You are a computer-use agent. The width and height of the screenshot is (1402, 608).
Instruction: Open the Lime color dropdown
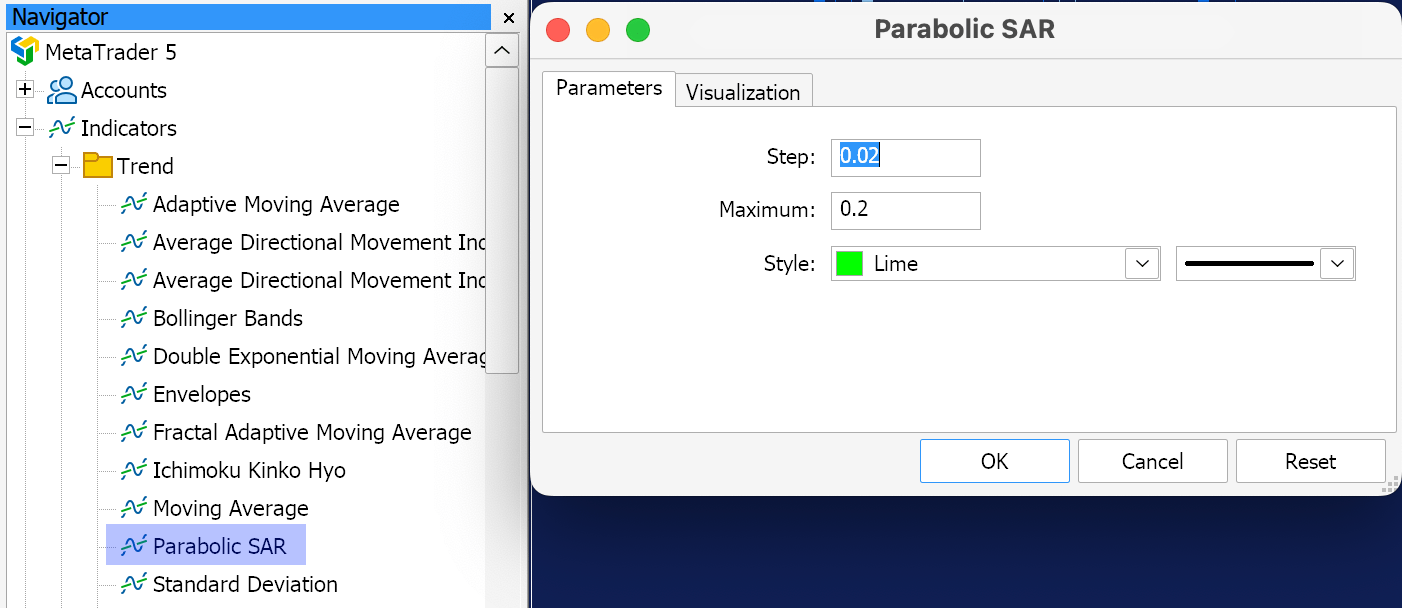click(x=1142, y=264)
